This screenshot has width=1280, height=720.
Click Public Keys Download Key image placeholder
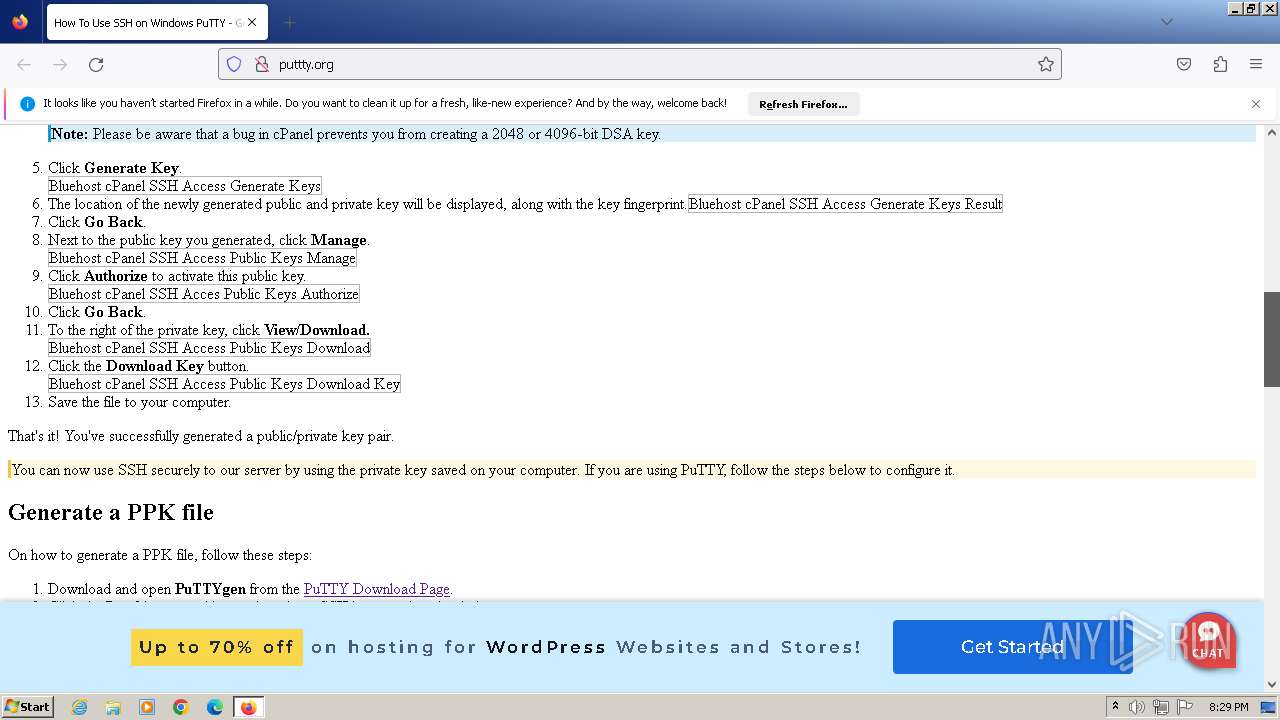pyautogui.click(x=224, y=384)
